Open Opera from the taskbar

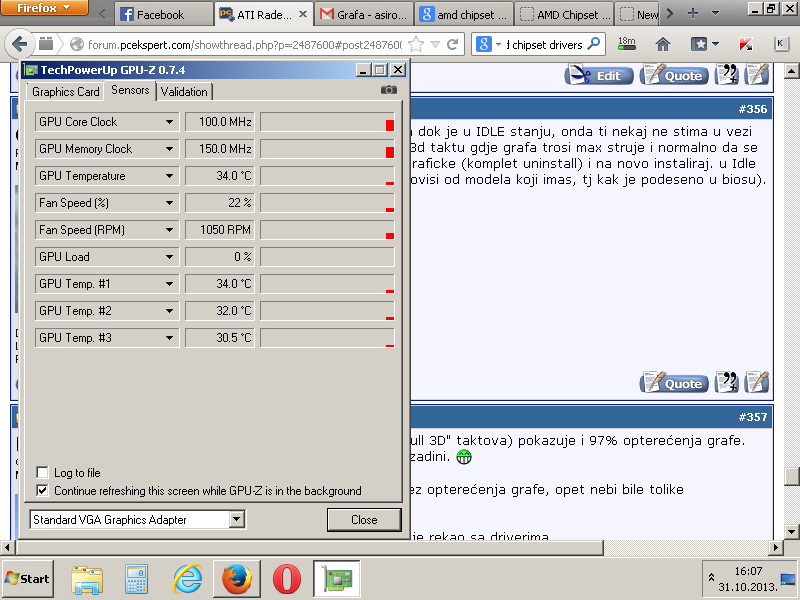287,578
